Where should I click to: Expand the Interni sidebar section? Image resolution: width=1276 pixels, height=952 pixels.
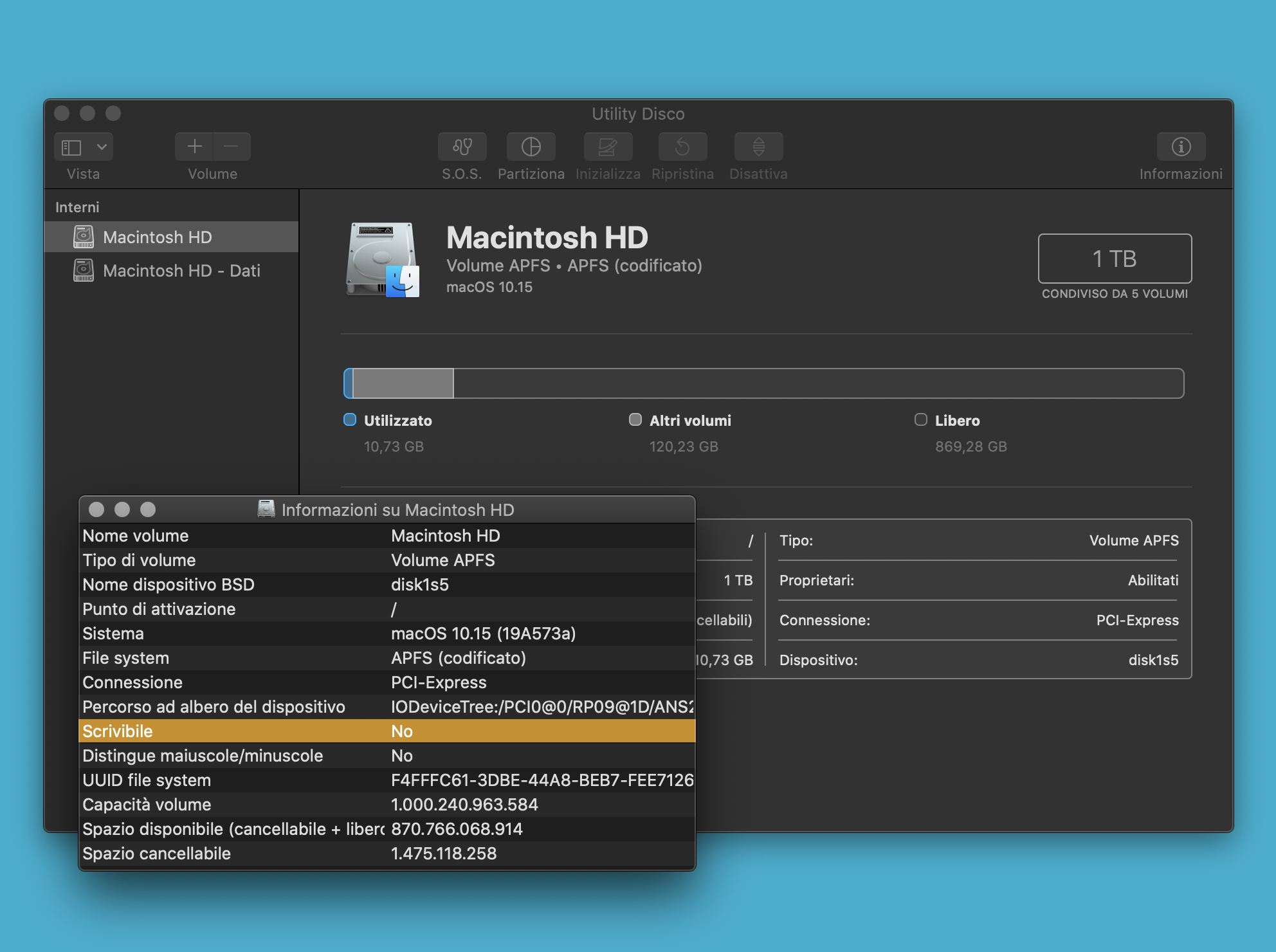[77, 206]
